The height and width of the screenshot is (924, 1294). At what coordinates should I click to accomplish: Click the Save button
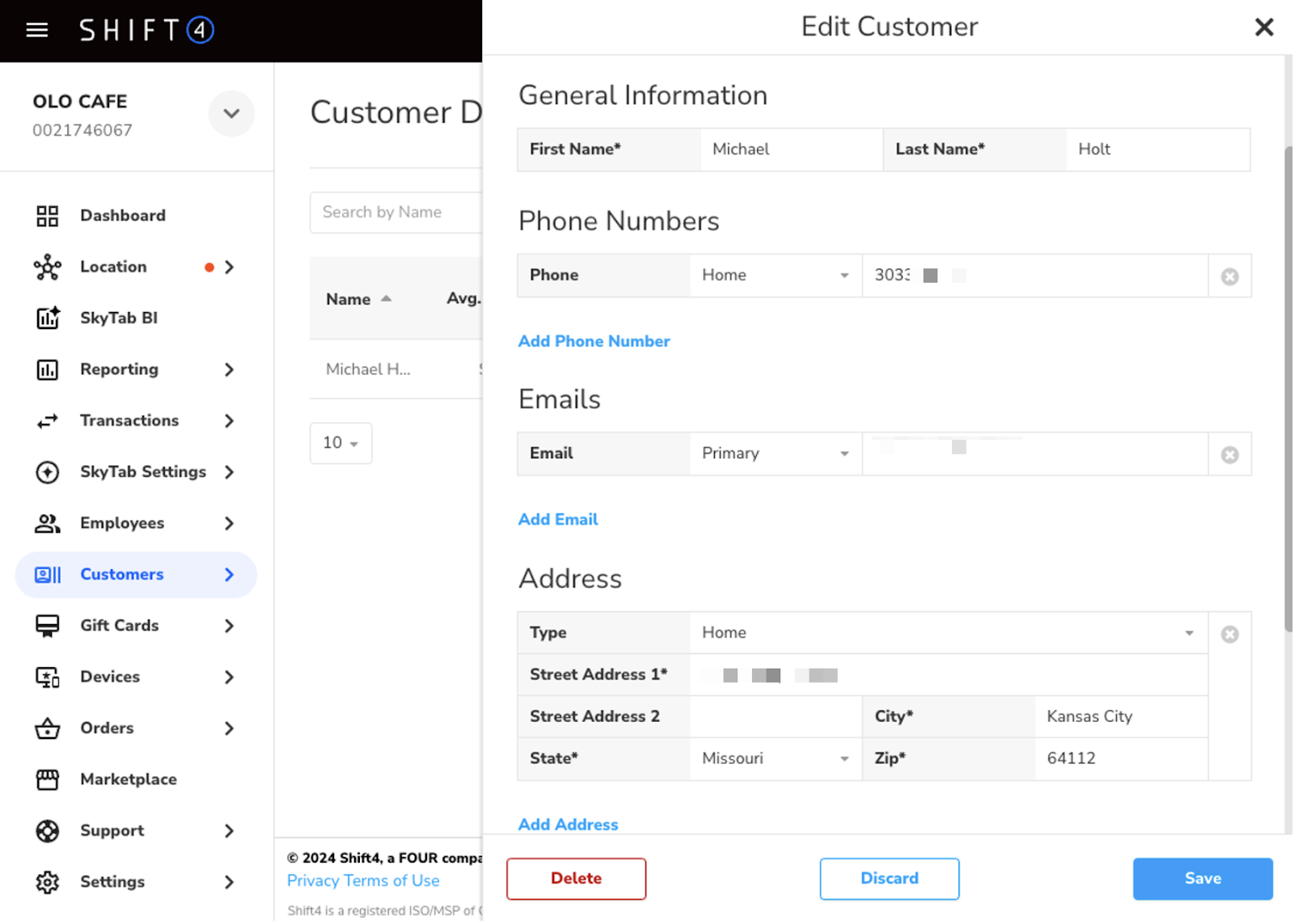click(x=1202, y=879)
